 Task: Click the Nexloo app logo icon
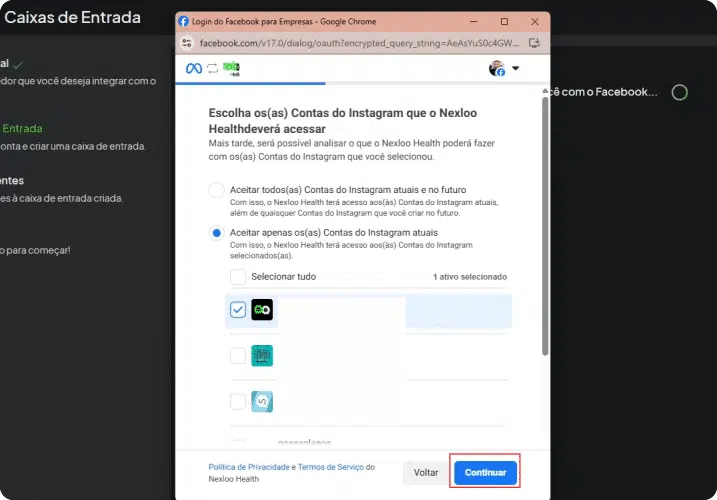click(x=231, y=68)
